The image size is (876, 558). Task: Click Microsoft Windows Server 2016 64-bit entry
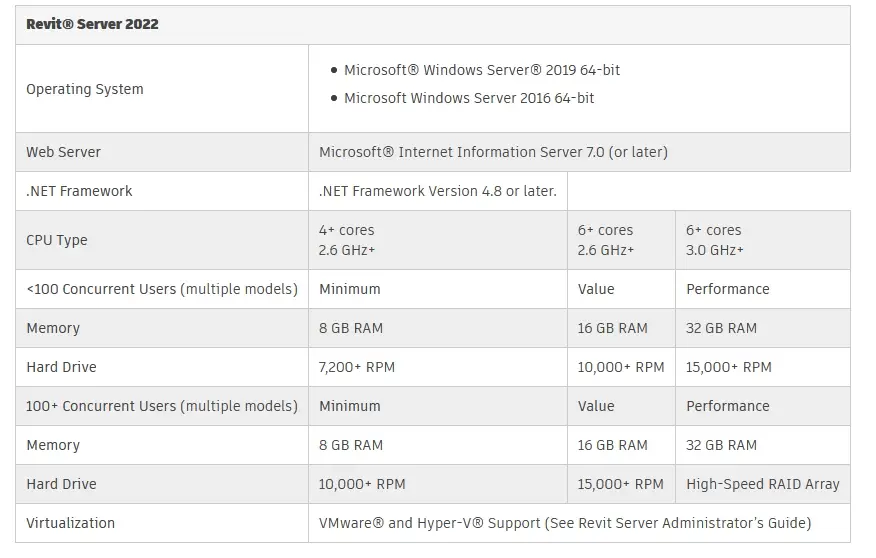469,98
